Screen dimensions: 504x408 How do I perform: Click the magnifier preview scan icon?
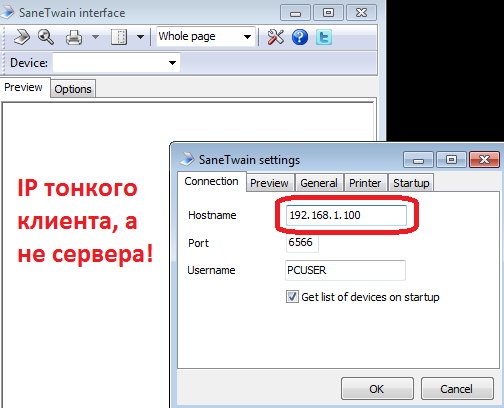click(x=46, y=37)
